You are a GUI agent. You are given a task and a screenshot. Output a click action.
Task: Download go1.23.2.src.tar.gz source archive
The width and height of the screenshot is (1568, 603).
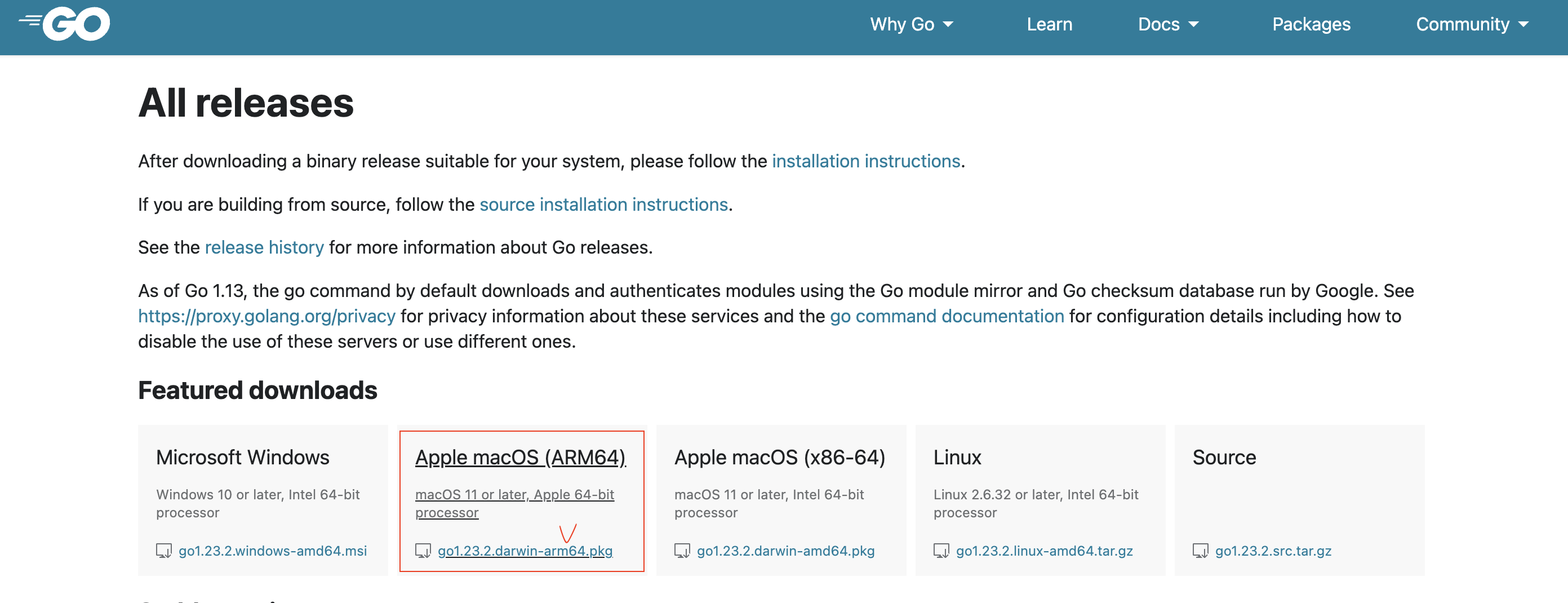[1273, 551]
